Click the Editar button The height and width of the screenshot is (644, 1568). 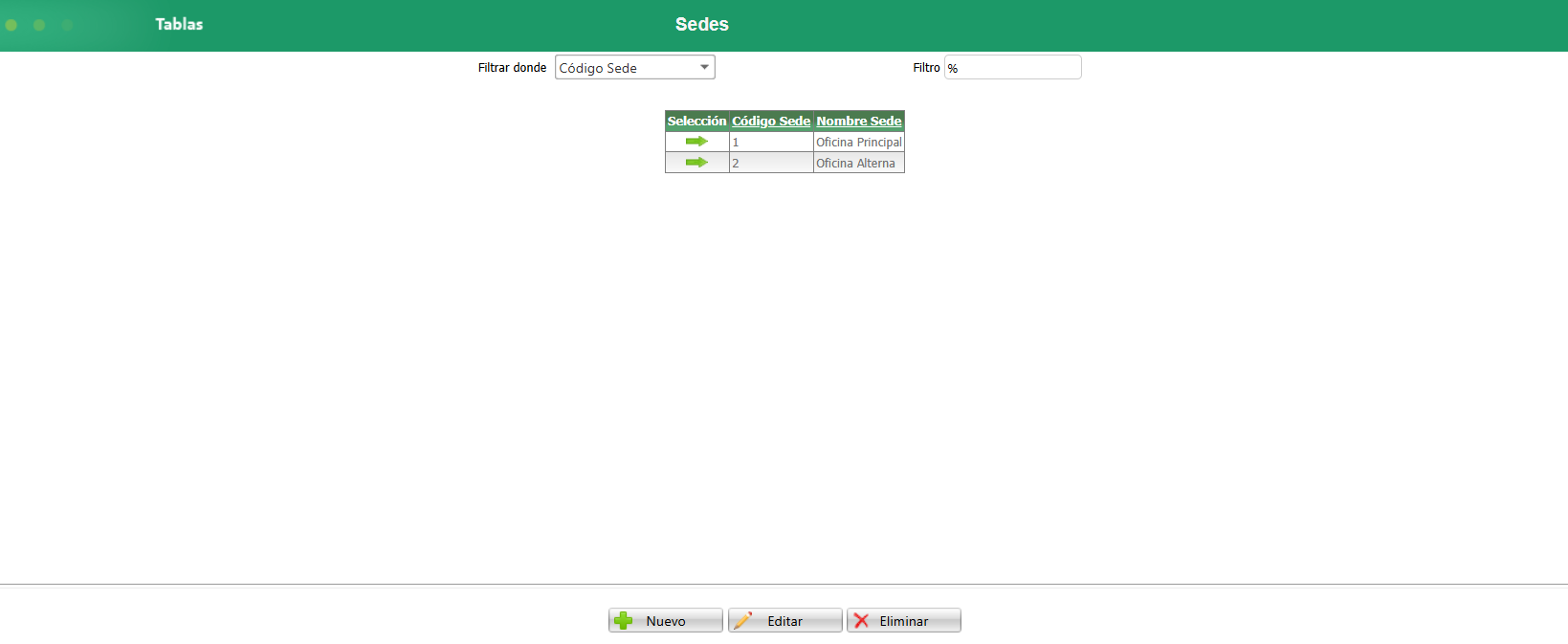click(785, 621)
